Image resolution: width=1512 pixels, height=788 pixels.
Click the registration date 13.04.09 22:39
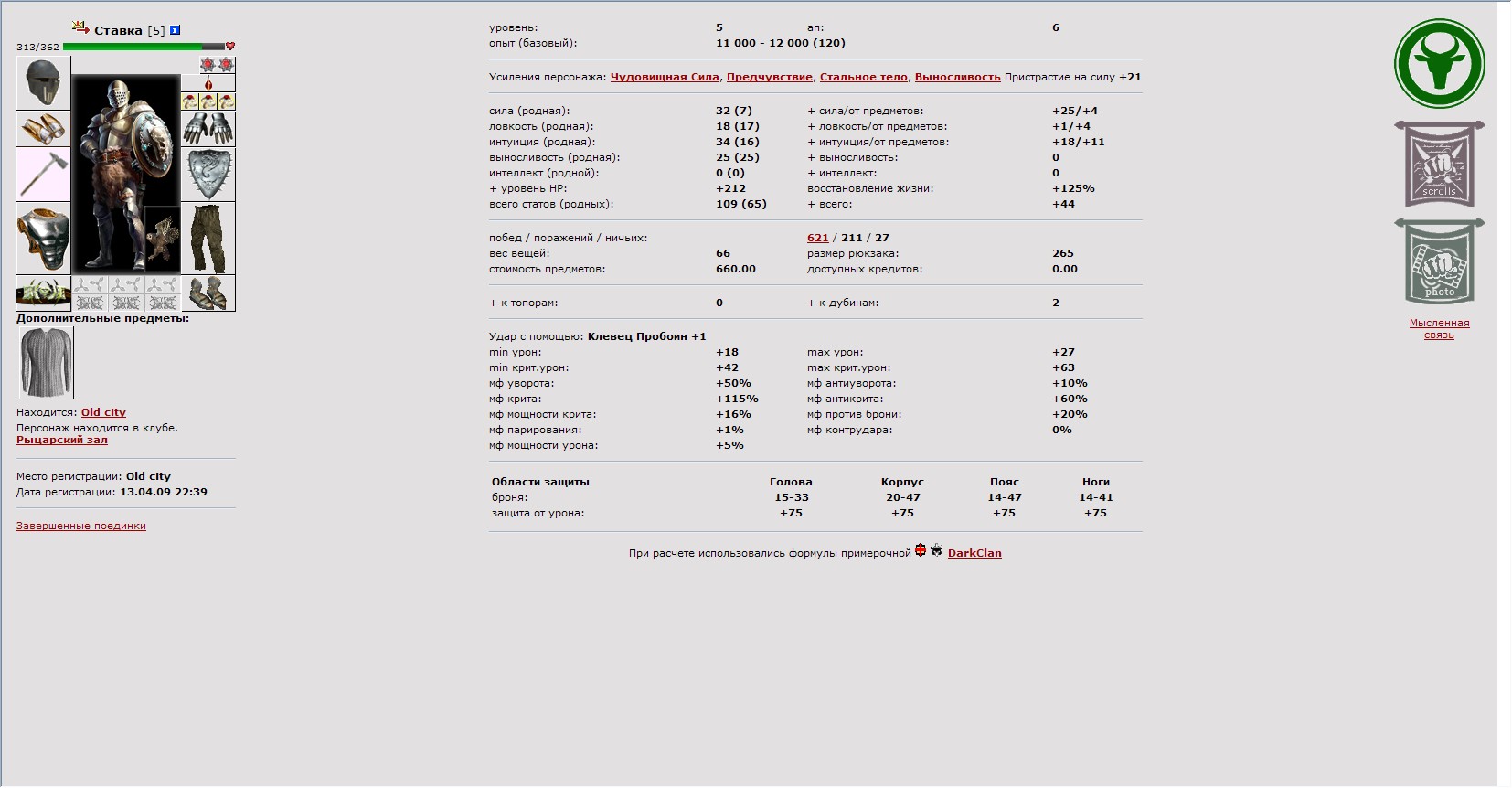pyautogui.click(x=164, y=492)
